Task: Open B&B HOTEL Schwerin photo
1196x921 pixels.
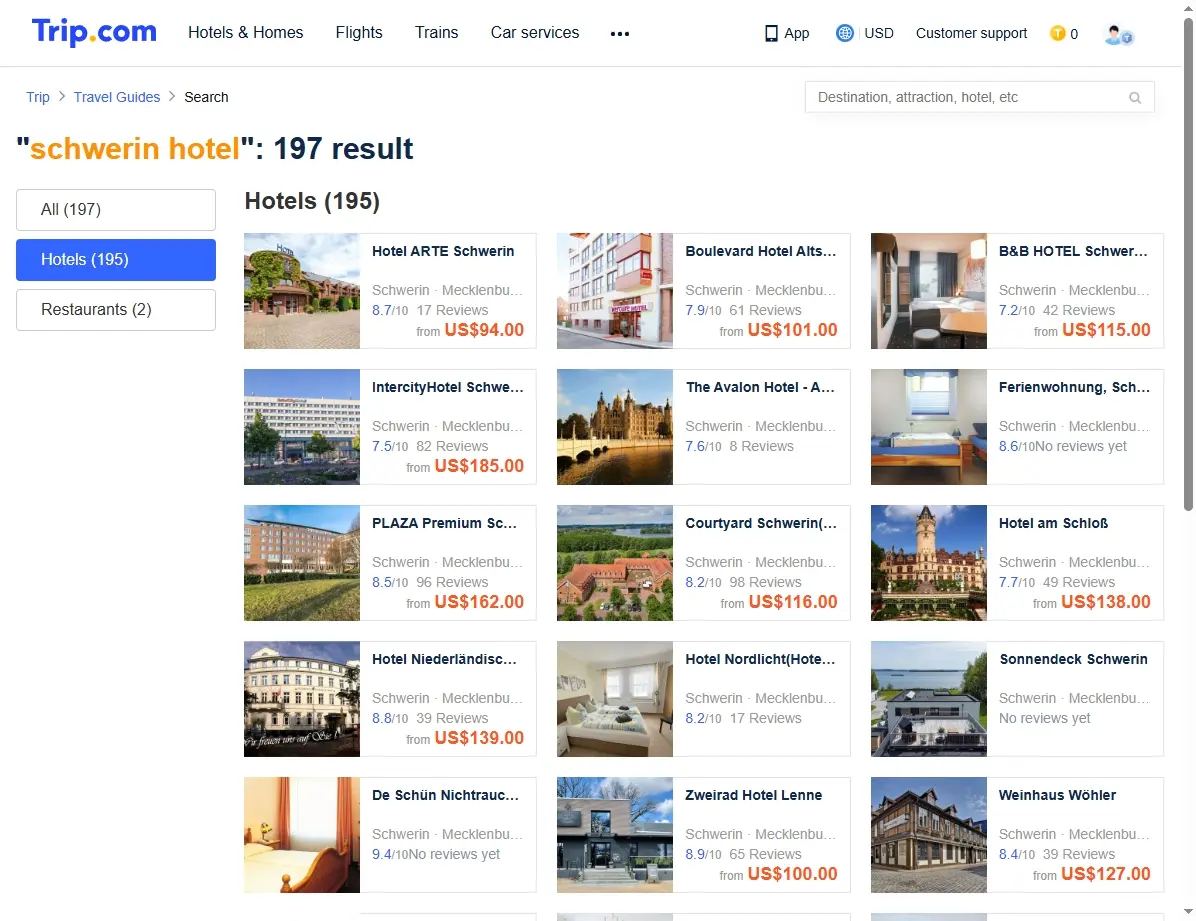Action: [x=929, y=291]
